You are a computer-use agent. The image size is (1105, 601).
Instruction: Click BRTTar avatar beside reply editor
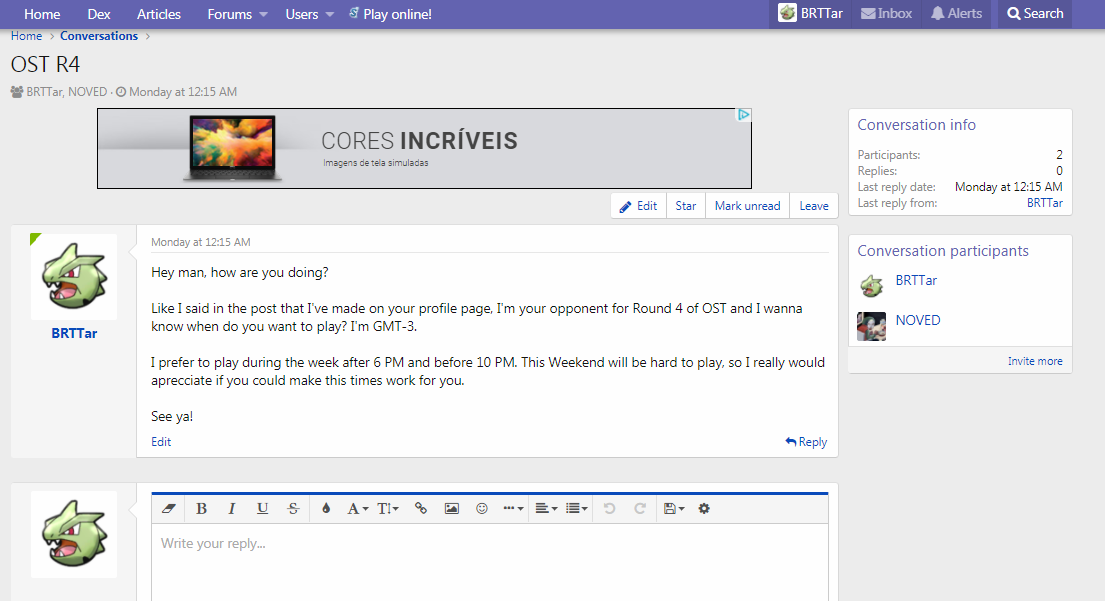(x=74, y=534)
